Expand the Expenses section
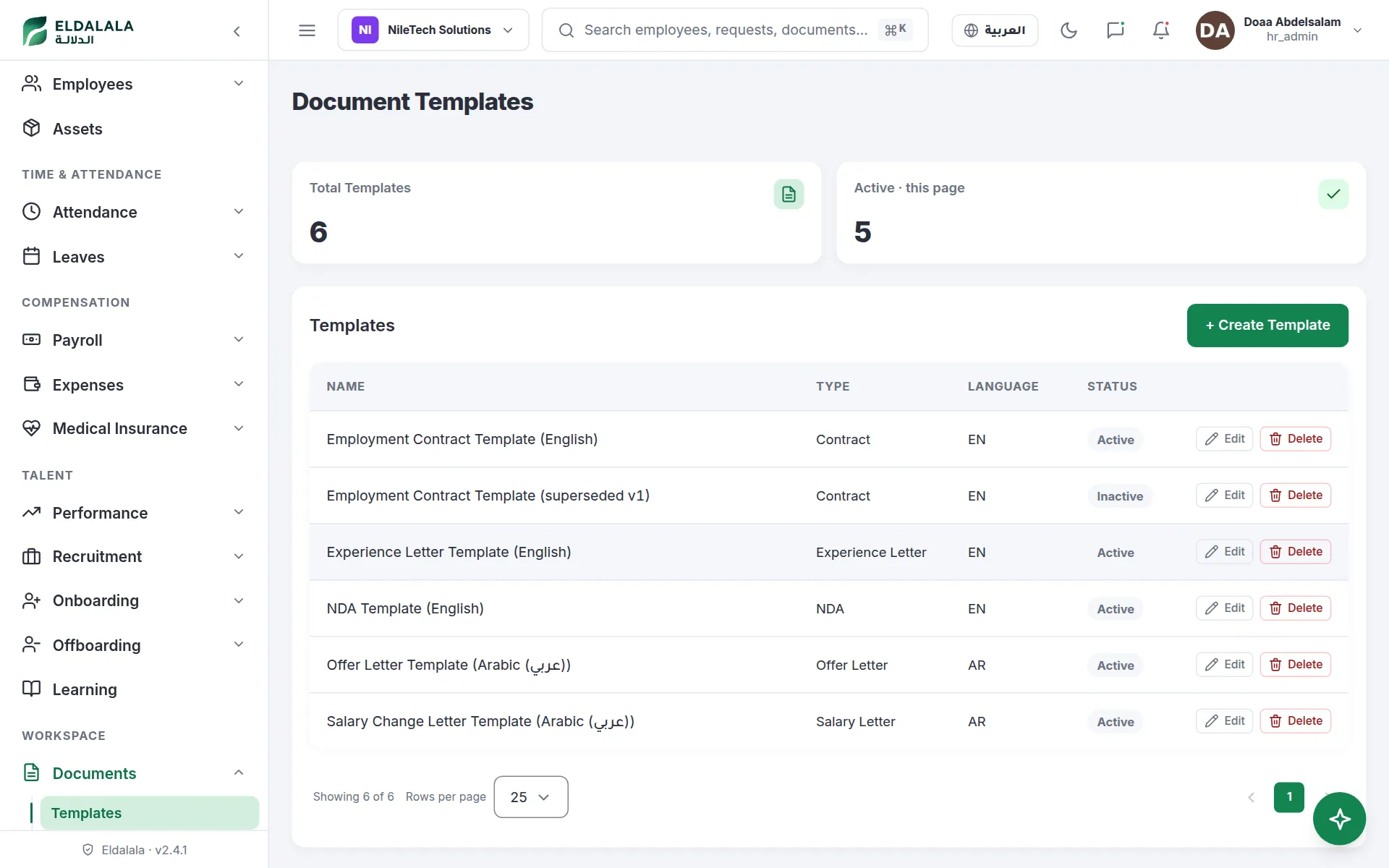The image size is (1389, 868). 134,385
